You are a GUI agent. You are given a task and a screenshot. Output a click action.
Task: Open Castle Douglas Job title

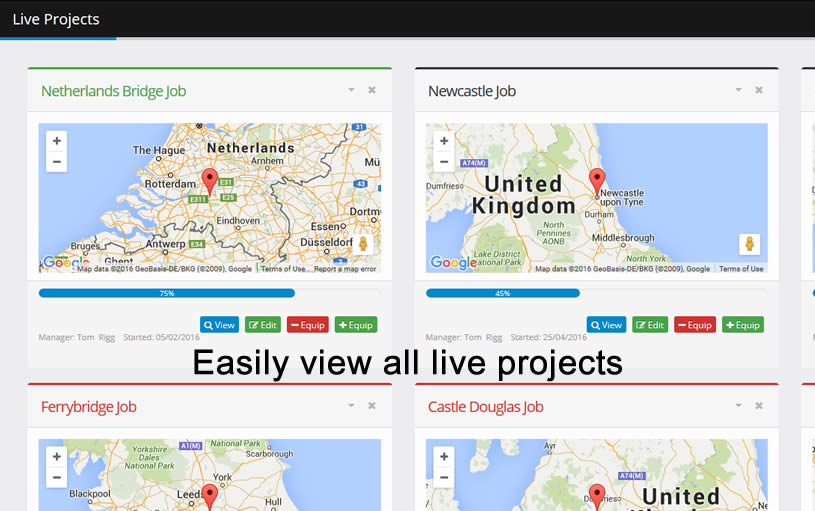[x=485, y=407]
